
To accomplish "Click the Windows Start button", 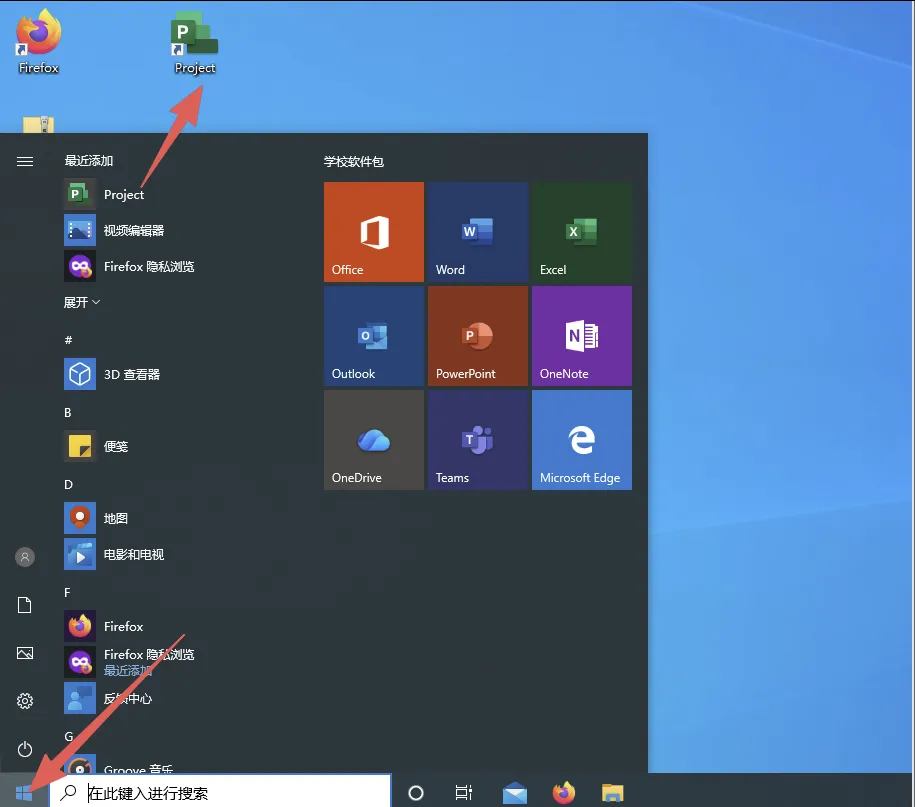I will coord(24,792).
